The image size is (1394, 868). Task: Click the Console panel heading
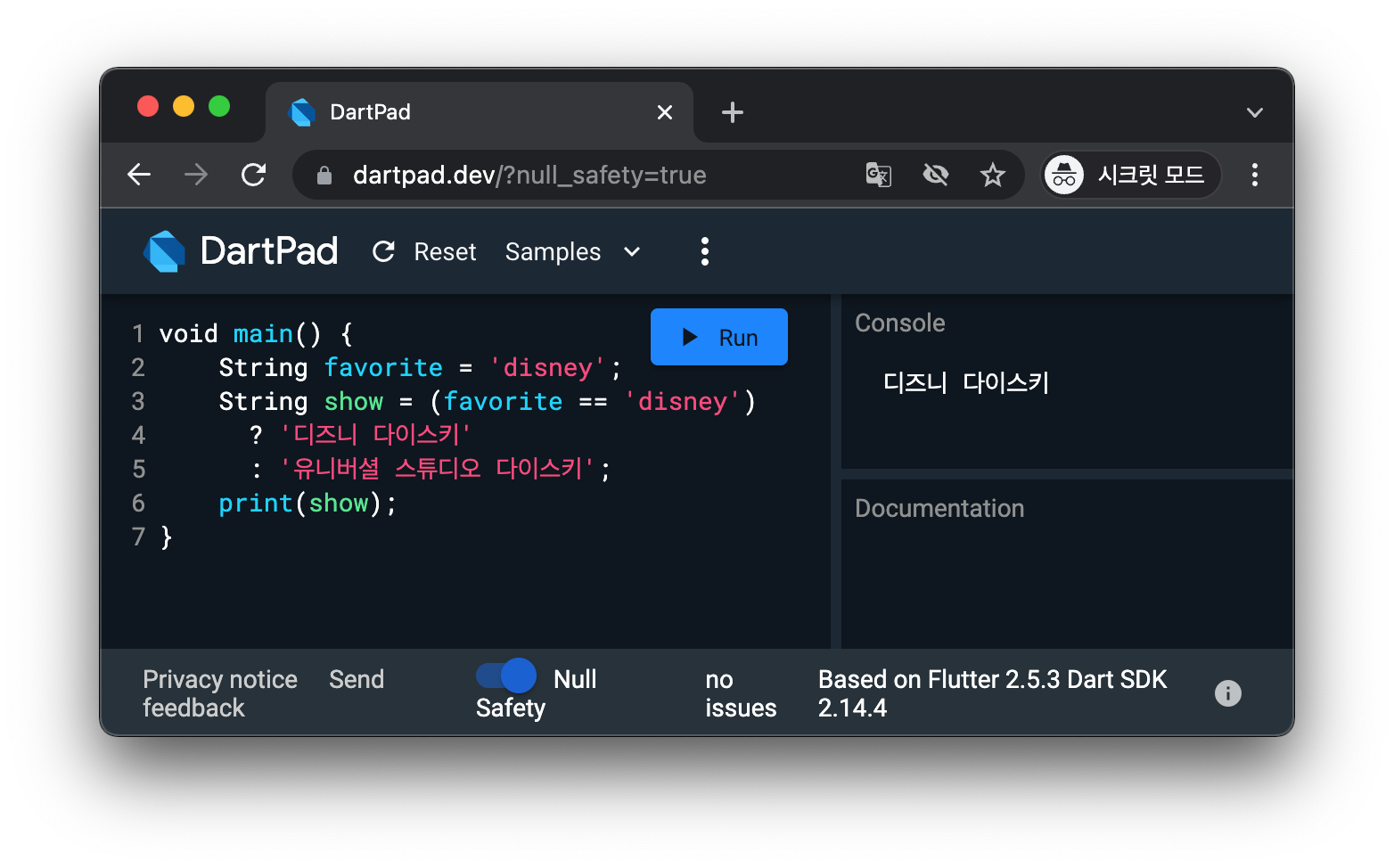[900, 323]
